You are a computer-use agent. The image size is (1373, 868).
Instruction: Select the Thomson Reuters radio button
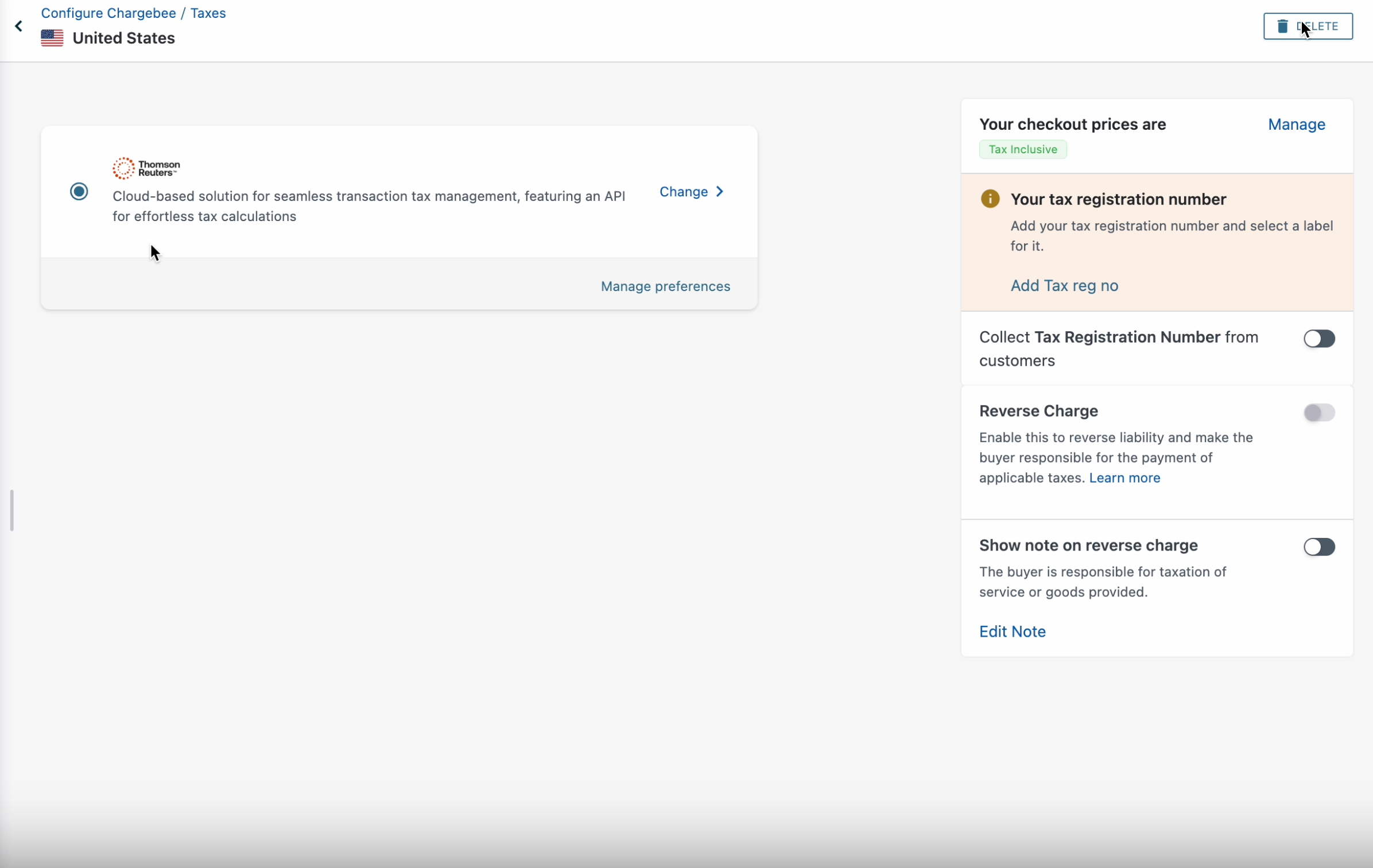pos(79,191)
